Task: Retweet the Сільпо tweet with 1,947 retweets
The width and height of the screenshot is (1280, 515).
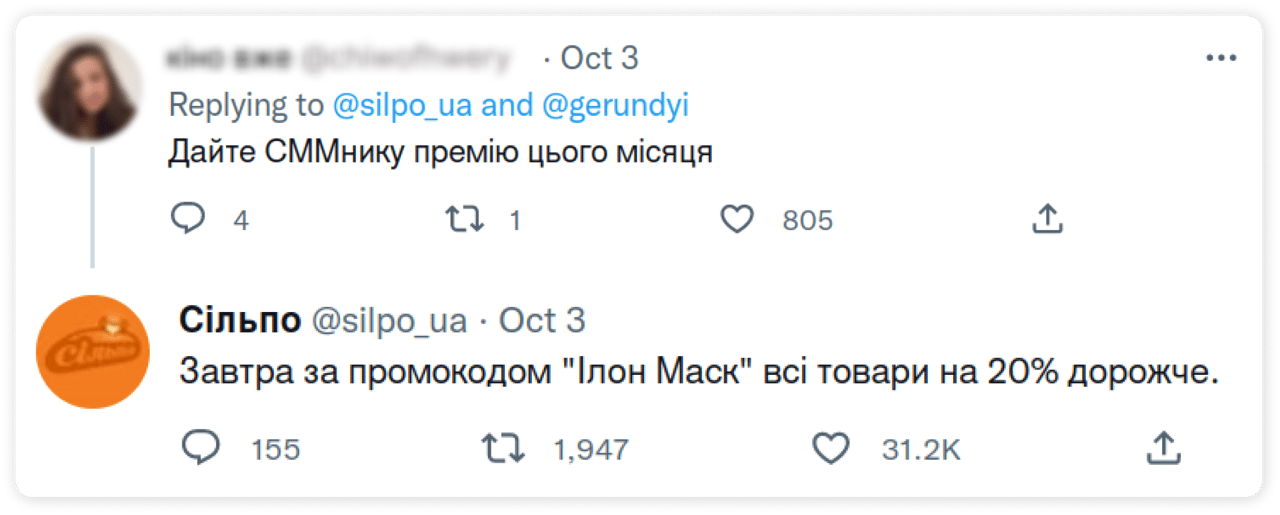Action: point(503,449)
